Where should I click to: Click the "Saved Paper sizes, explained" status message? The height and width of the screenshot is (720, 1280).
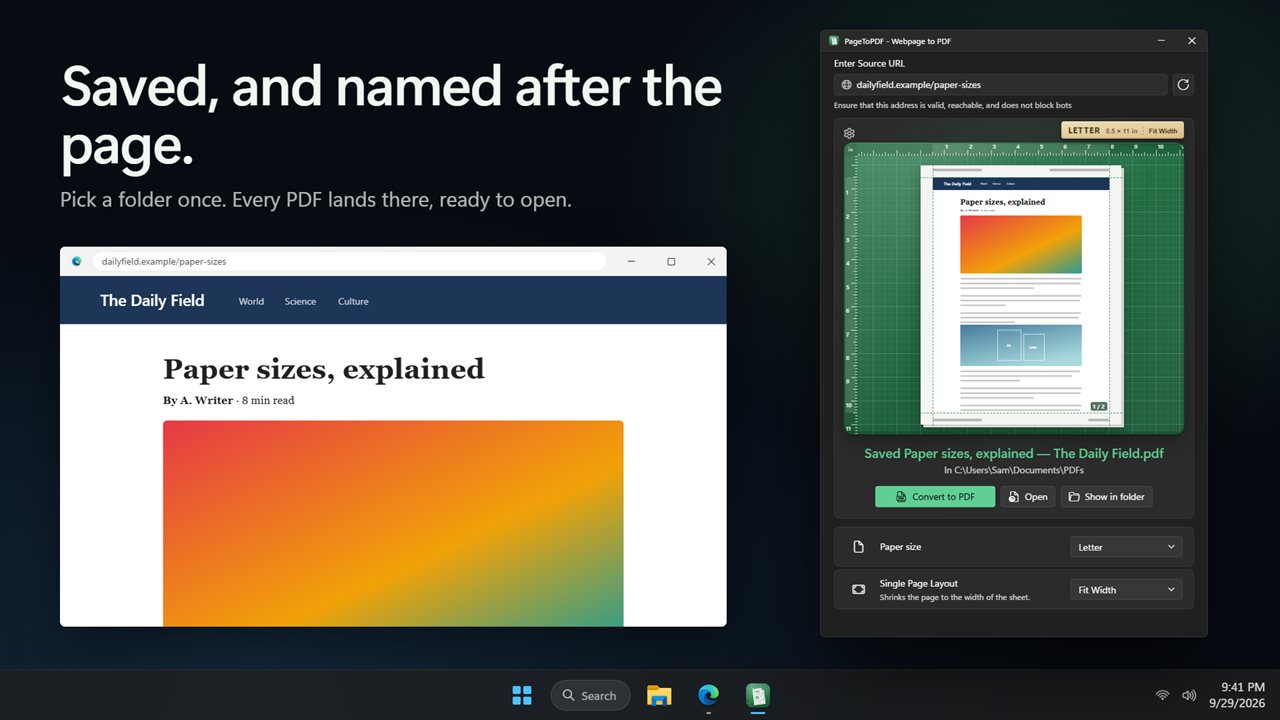click(x=1014, y=453)
